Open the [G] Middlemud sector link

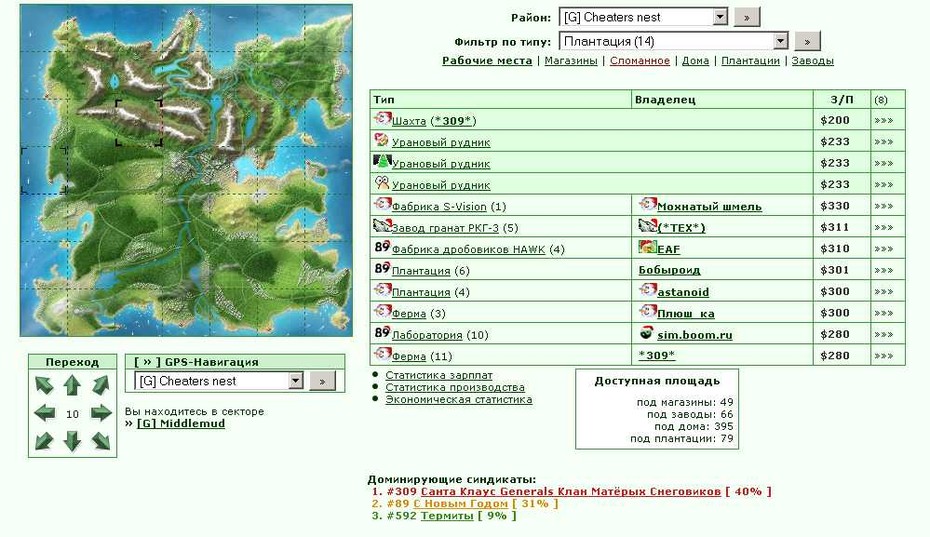181,424
